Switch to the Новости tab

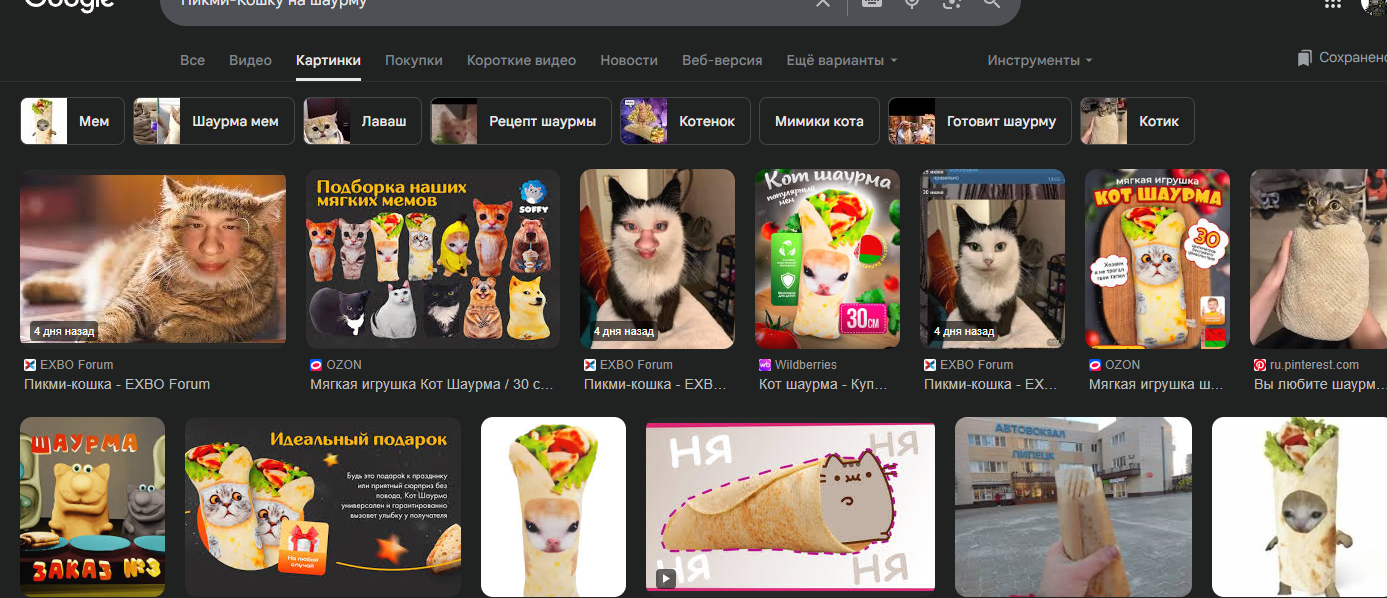click(x=628, y=60)
